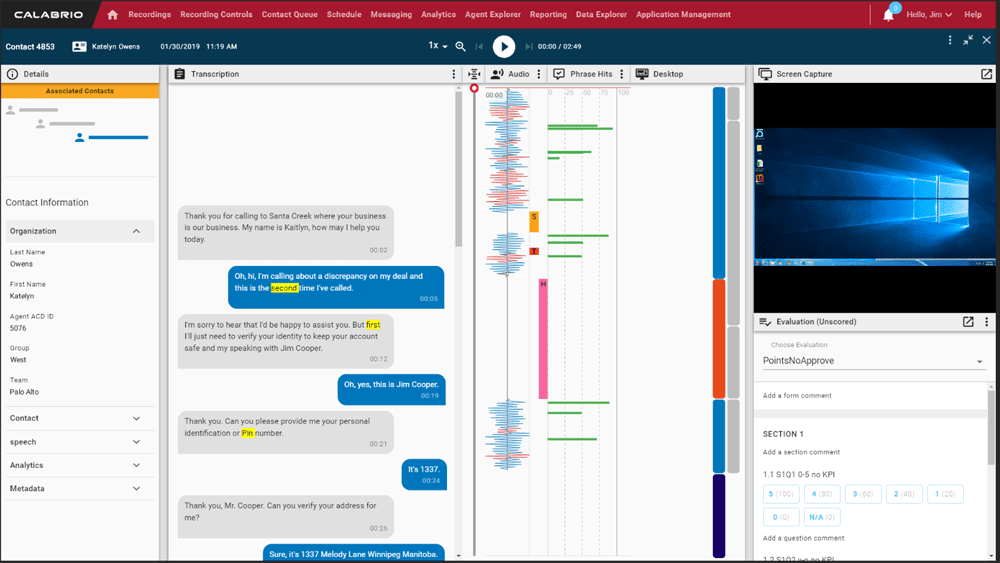This screenshot has height=563, width=1000.
Task: Click the collapse player arrows icon
Action: tap(968, 40)
